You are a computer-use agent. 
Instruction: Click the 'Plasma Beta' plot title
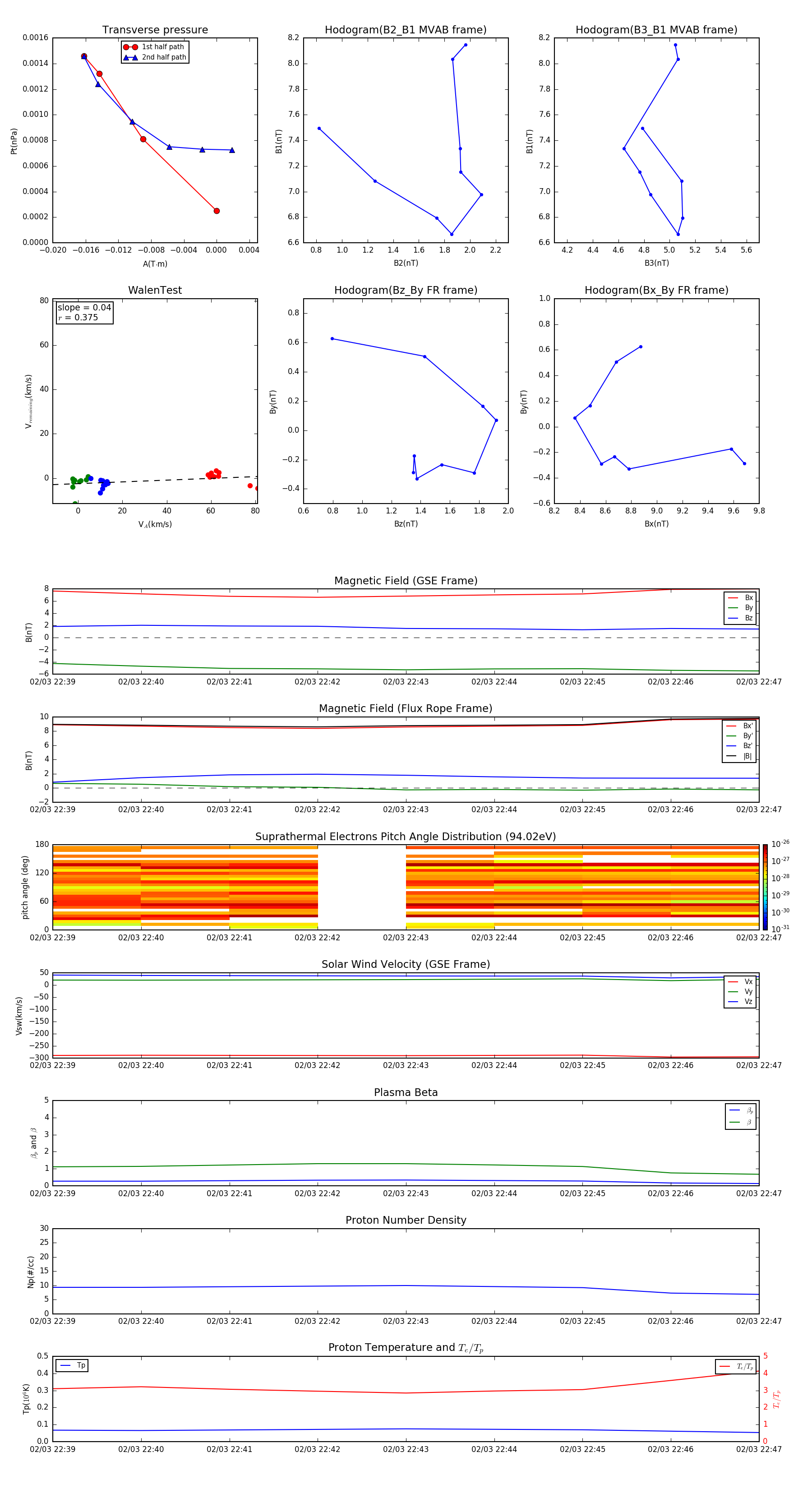point(406,1092)
